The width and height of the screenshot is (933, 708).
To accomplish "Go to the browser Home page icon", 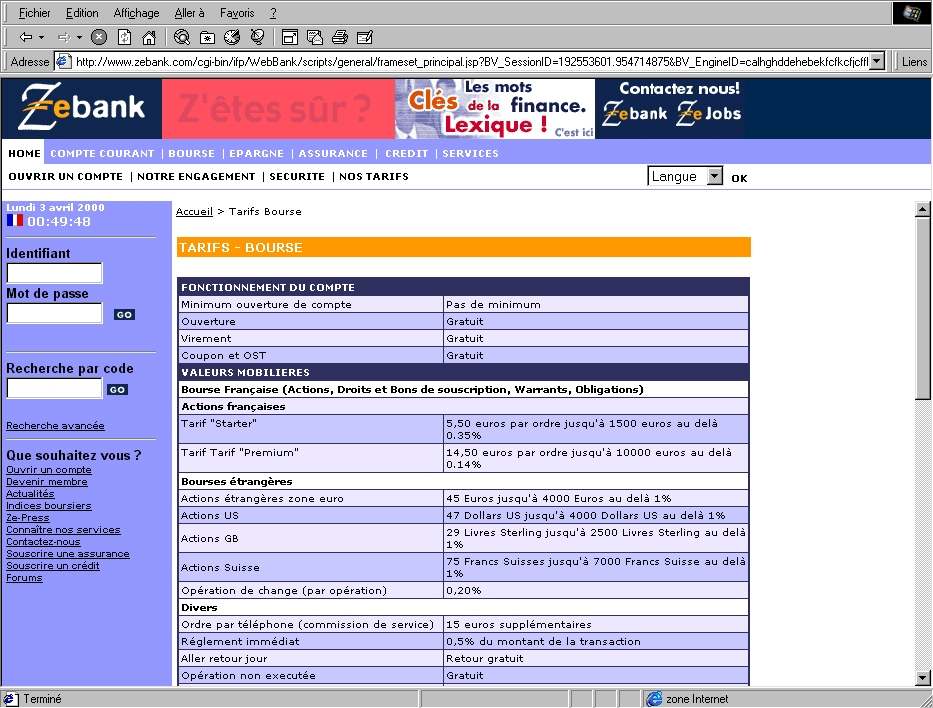I will pyautogui.click(x=149, y=37).
